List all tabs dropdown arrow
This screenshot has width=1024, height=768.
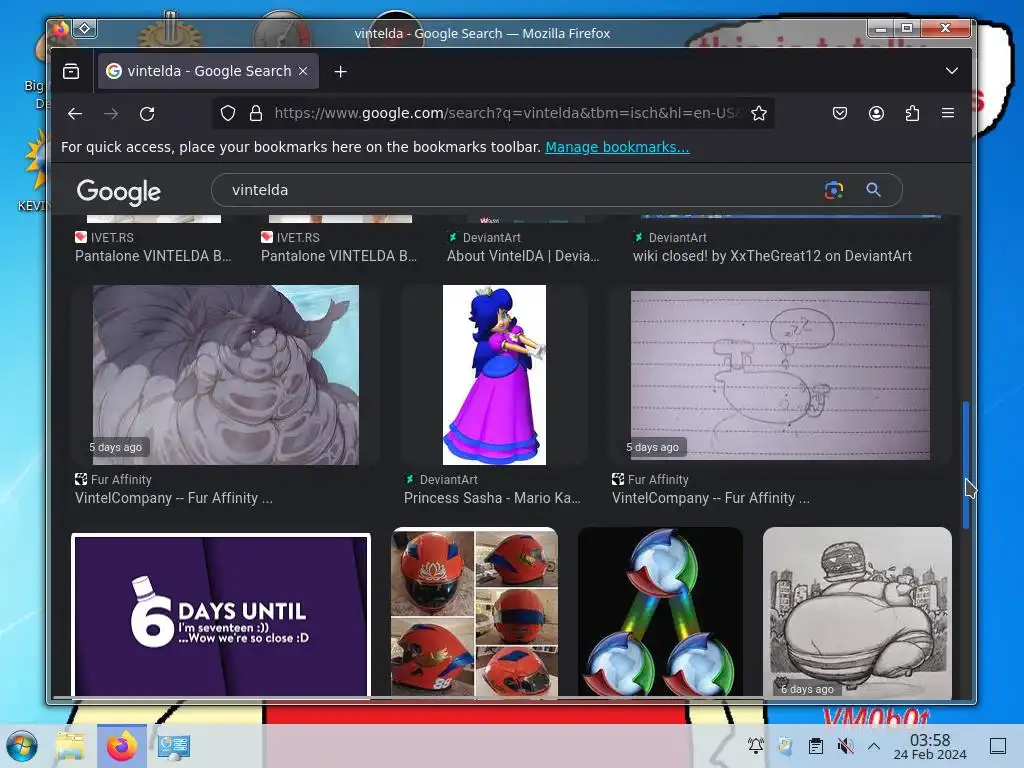click(x=952, y=71)
